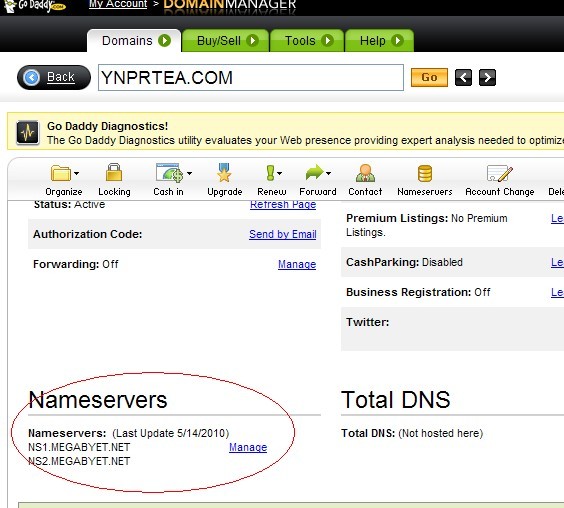Click the Upgrade medal icon
Image resolution: width=564 pixels, height=508 pixels.
pos(224,172)
